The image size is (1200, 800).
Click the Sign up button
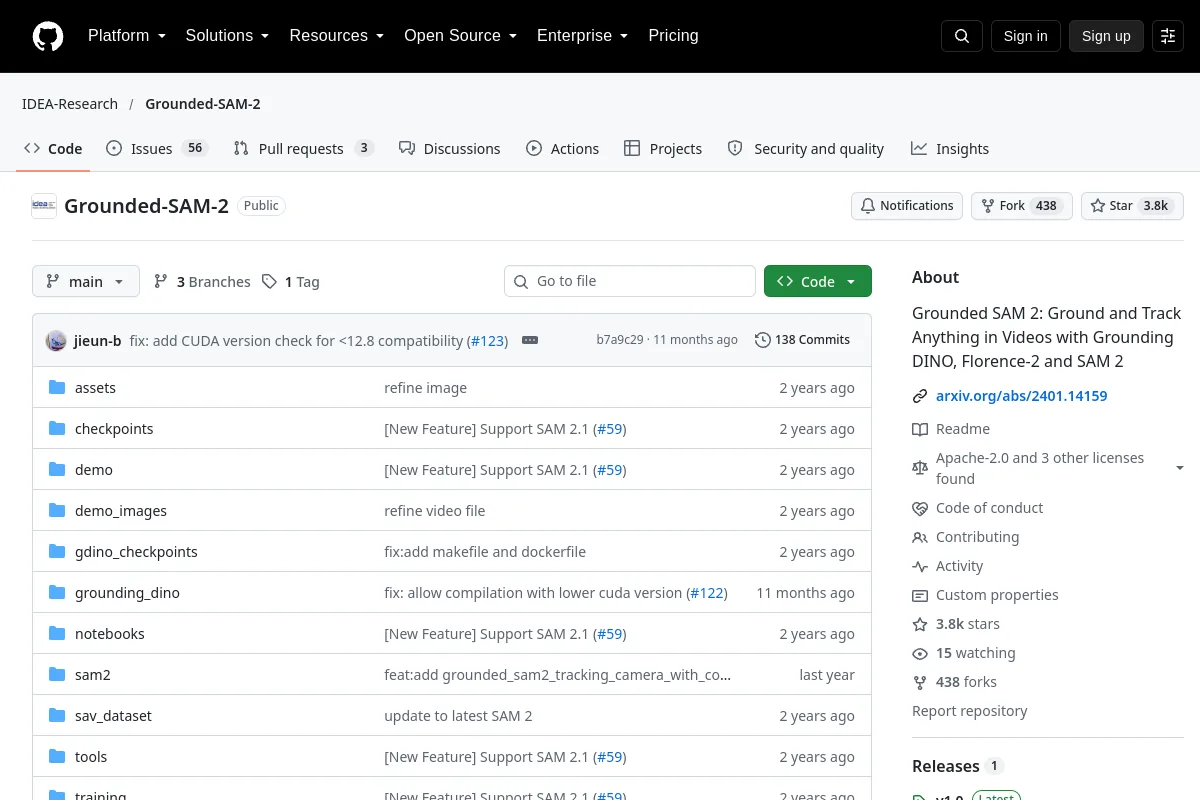click(1106, 36)
